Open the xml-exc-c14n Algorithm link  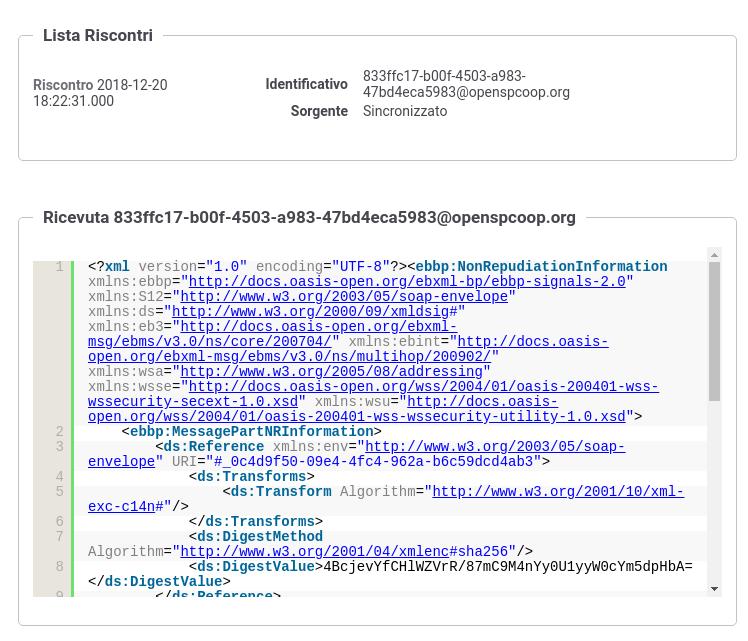[x=558, y=491]
